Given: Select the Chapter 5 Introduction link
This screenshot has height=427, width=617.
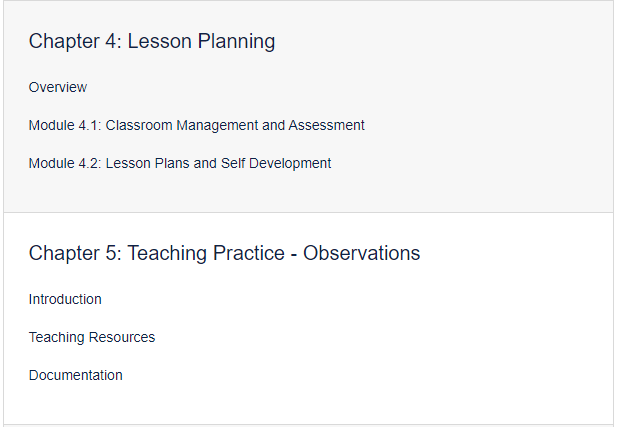Looking at the screenshot, I should 65,299.
